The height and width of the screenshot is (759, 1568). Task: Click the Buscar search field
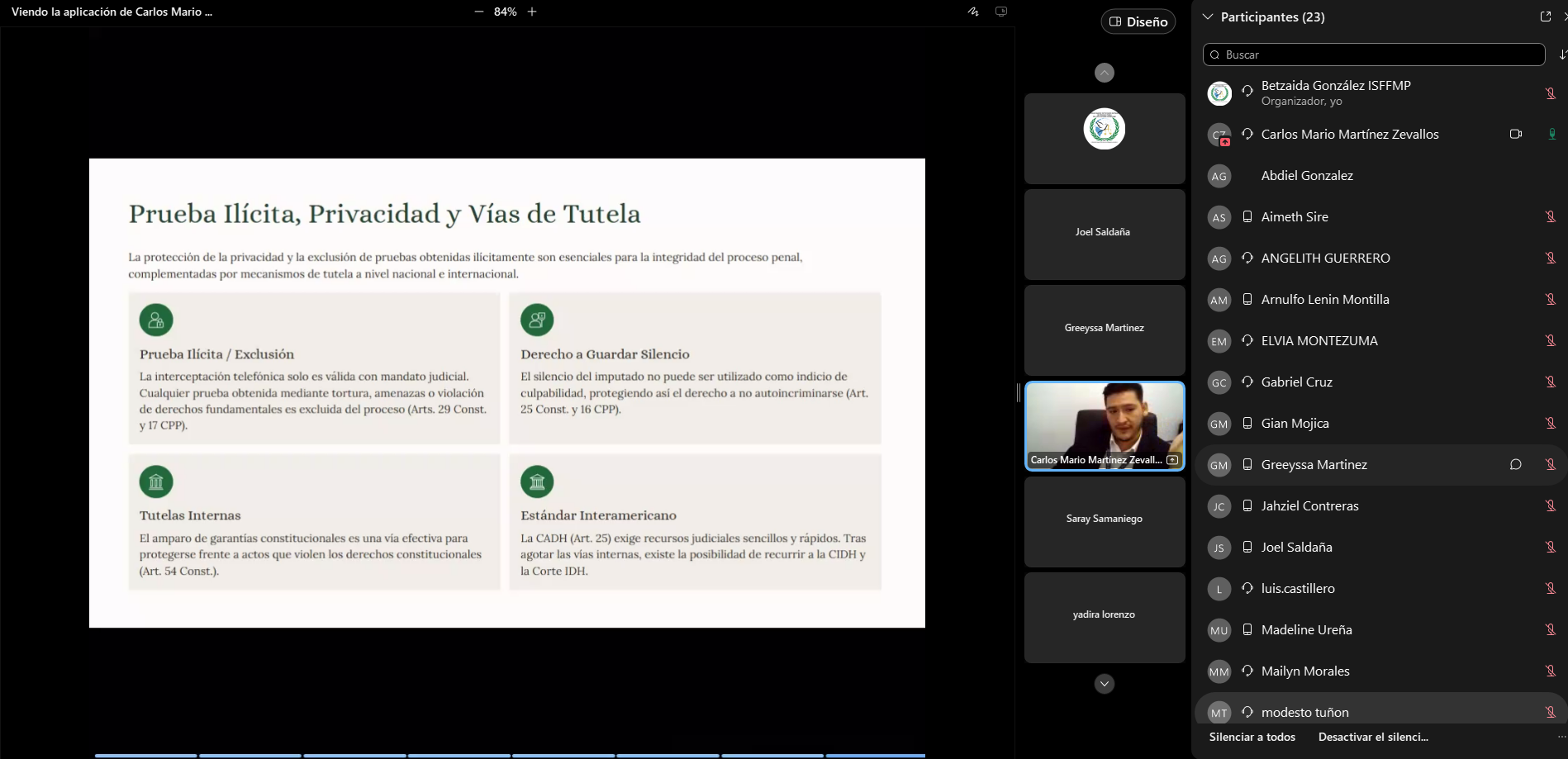pos(1374,55)
